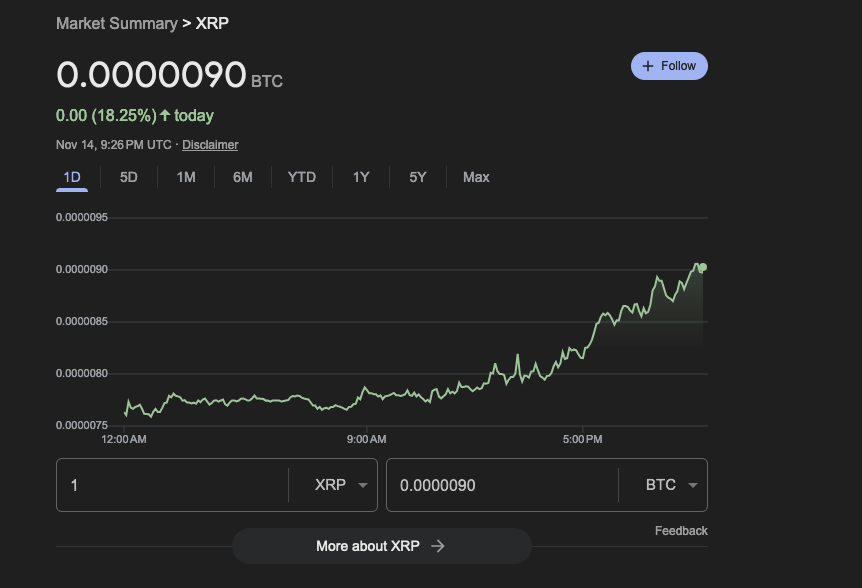Click the Nov 14, 9:26 PM UTC timestamp
The width and height of the screenshot is (862, 588).
pyautogui.click(x=114, y=145)
